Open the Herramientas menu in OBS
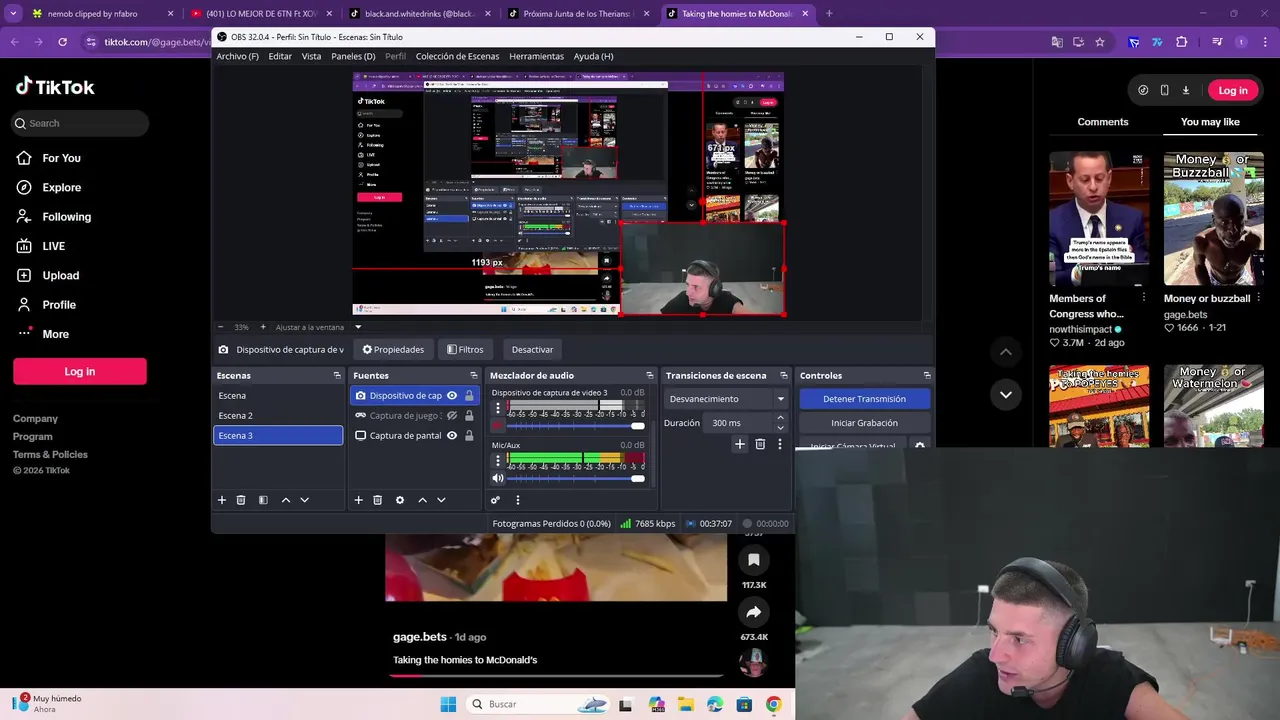The width and height of the screenshot is (1280, 720). (x=536, y=56)
